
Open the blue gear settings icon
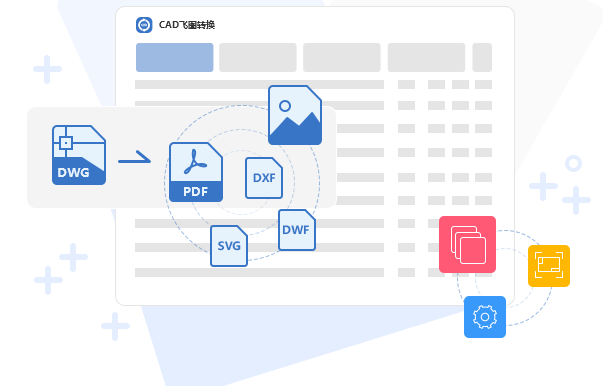(485, 317)
